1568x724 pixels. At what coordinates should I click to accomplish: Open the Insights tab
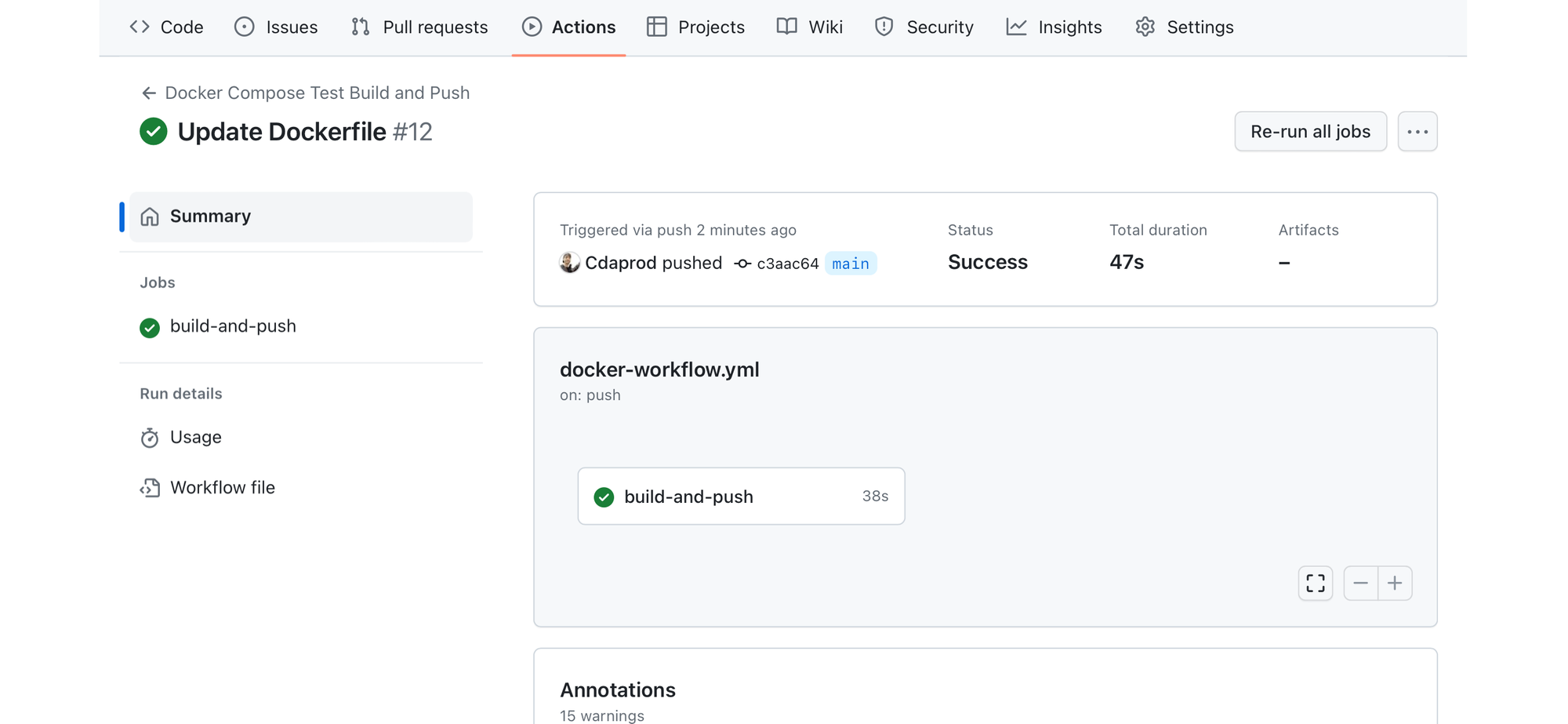[1054, 27]
